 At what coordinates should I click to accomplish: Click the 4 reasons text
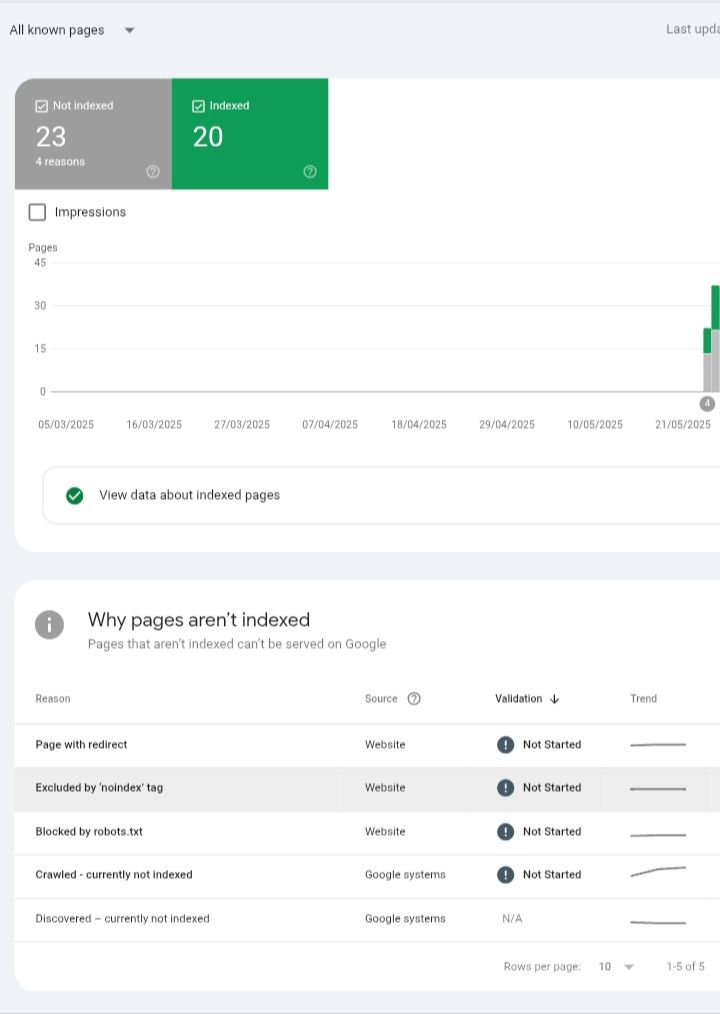point(60,162)
